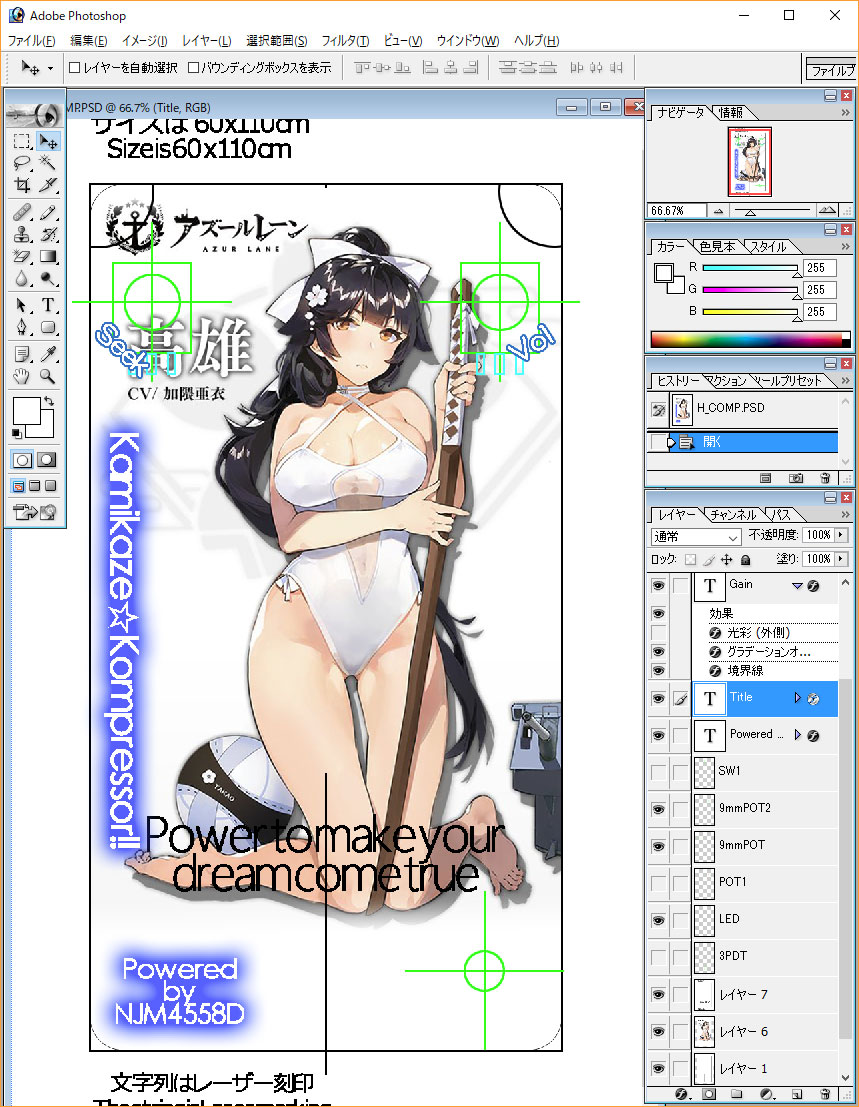Select the Notes tool
This screenshot has width=859, height=1107.
[22, 354]
